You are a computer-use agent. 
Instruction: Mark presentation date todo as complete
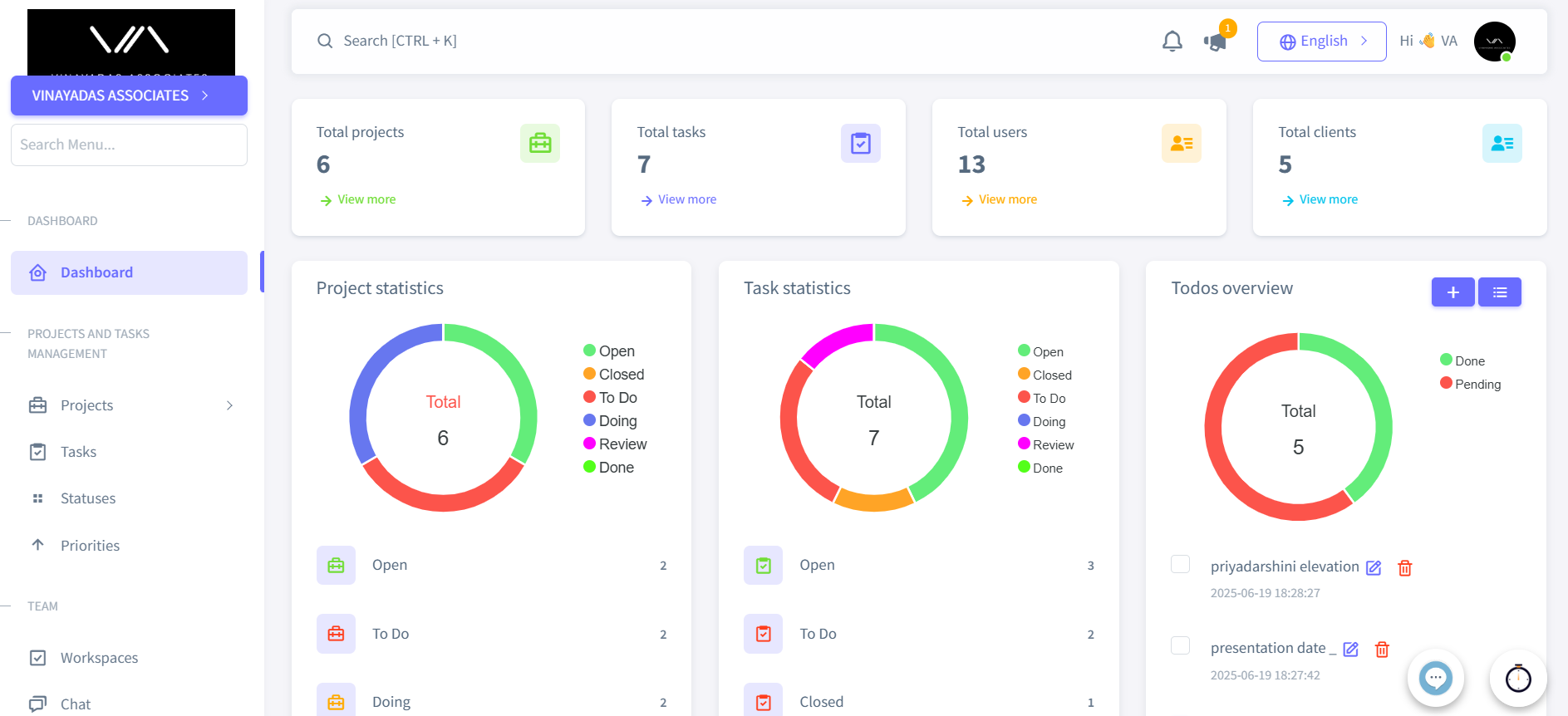[x=1180, y=645]
